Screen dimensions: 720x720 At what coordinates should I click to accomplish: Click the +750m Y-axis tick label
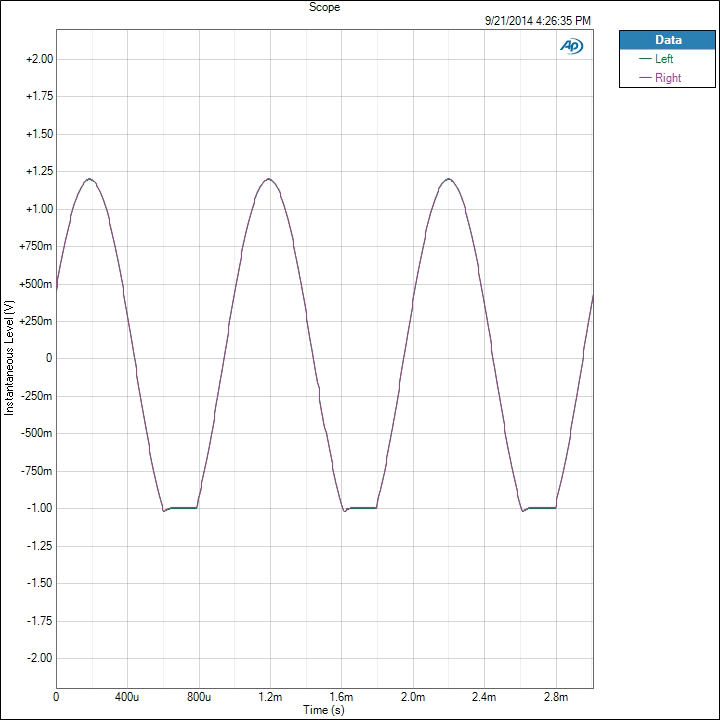[36, 246]
